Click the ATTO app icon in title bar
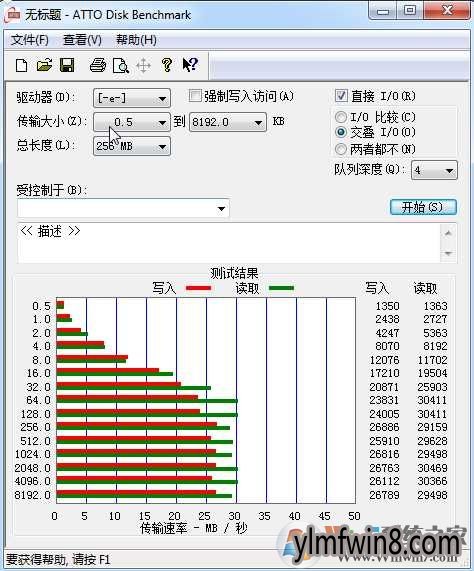This screenshot has height=571, width=474. pyautogui.click(x=12, y=15)
